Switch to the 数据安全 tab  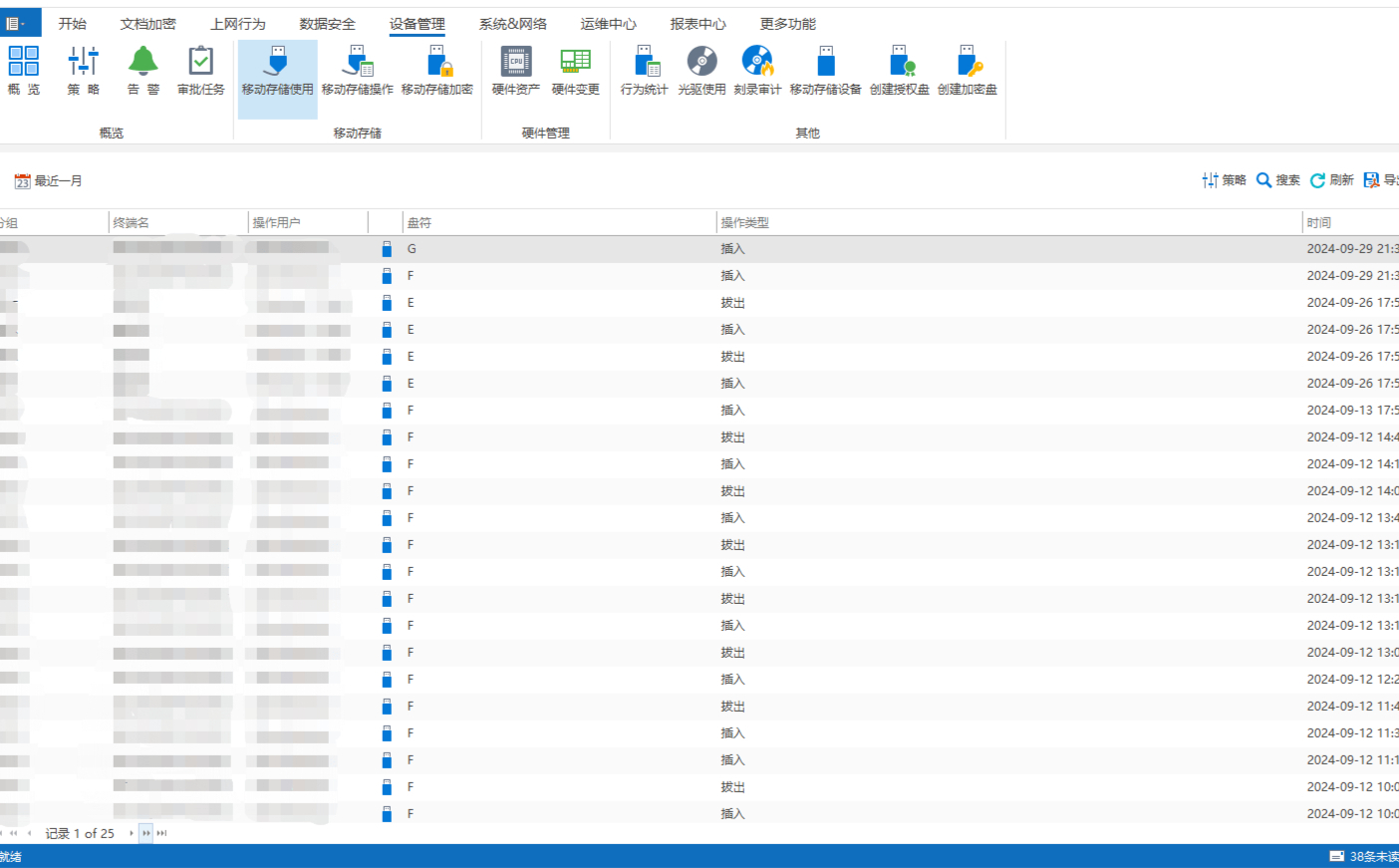pyautogui.click(x=327, y=24)
